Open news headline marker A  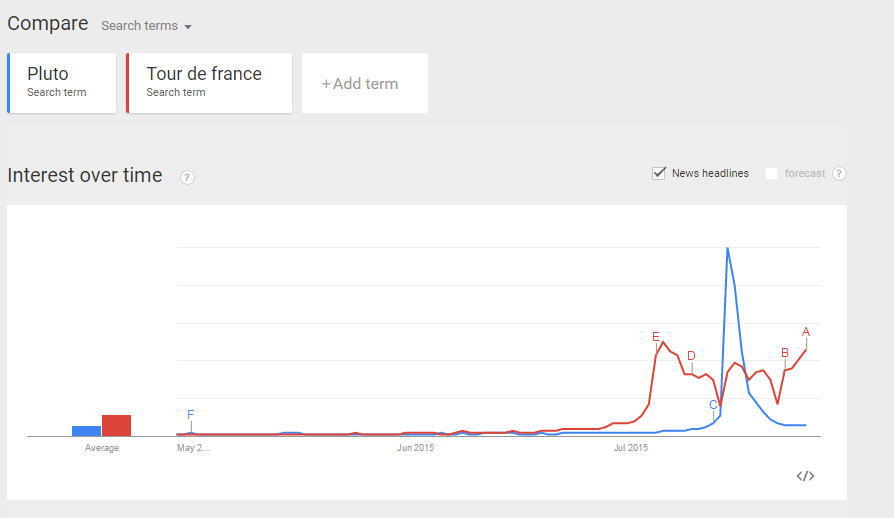point(806,332)
